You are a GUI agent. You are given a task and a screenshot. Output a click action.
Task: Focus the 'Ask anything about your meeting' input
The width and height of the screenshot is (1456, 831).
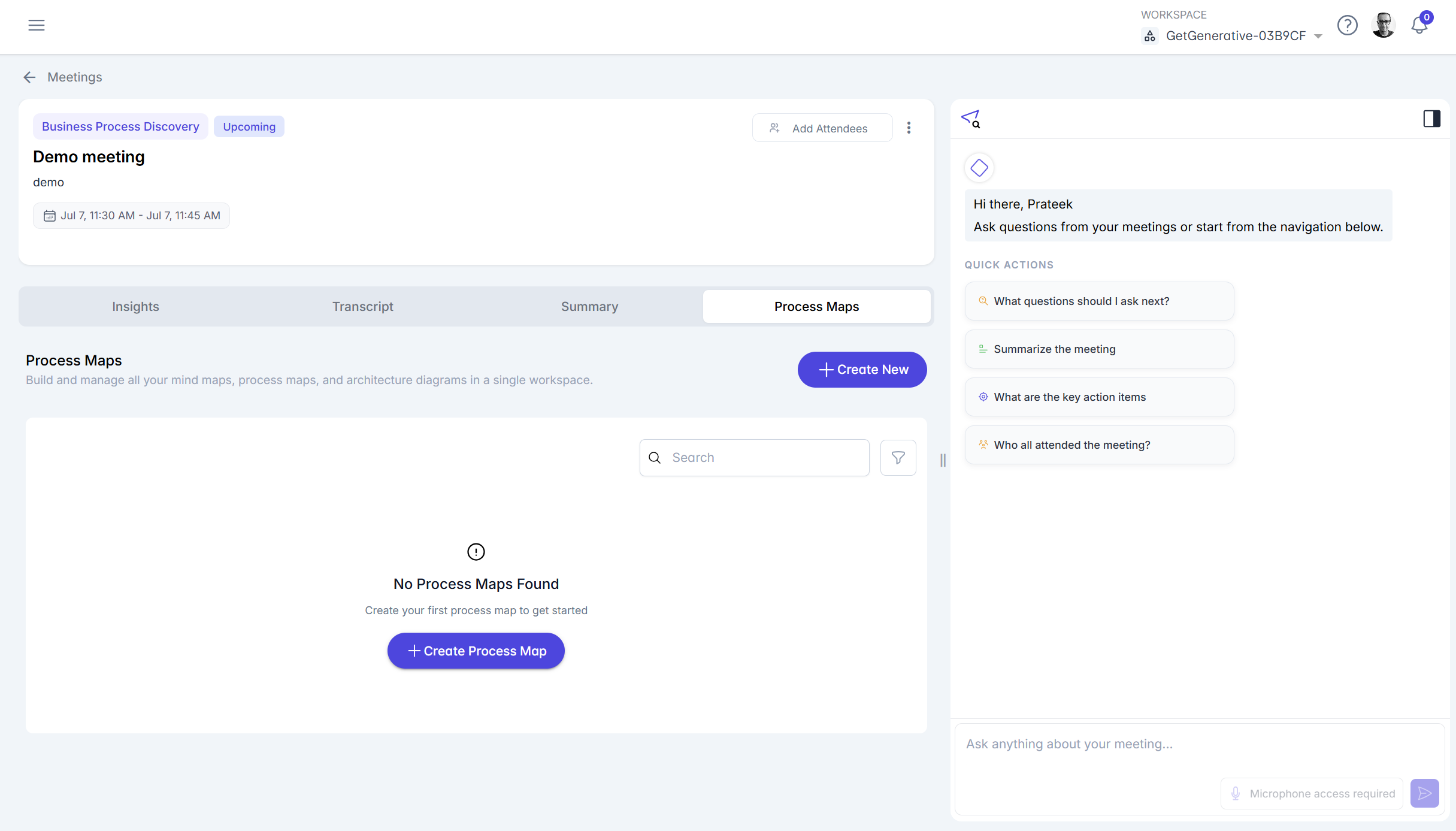[1200, 744]
